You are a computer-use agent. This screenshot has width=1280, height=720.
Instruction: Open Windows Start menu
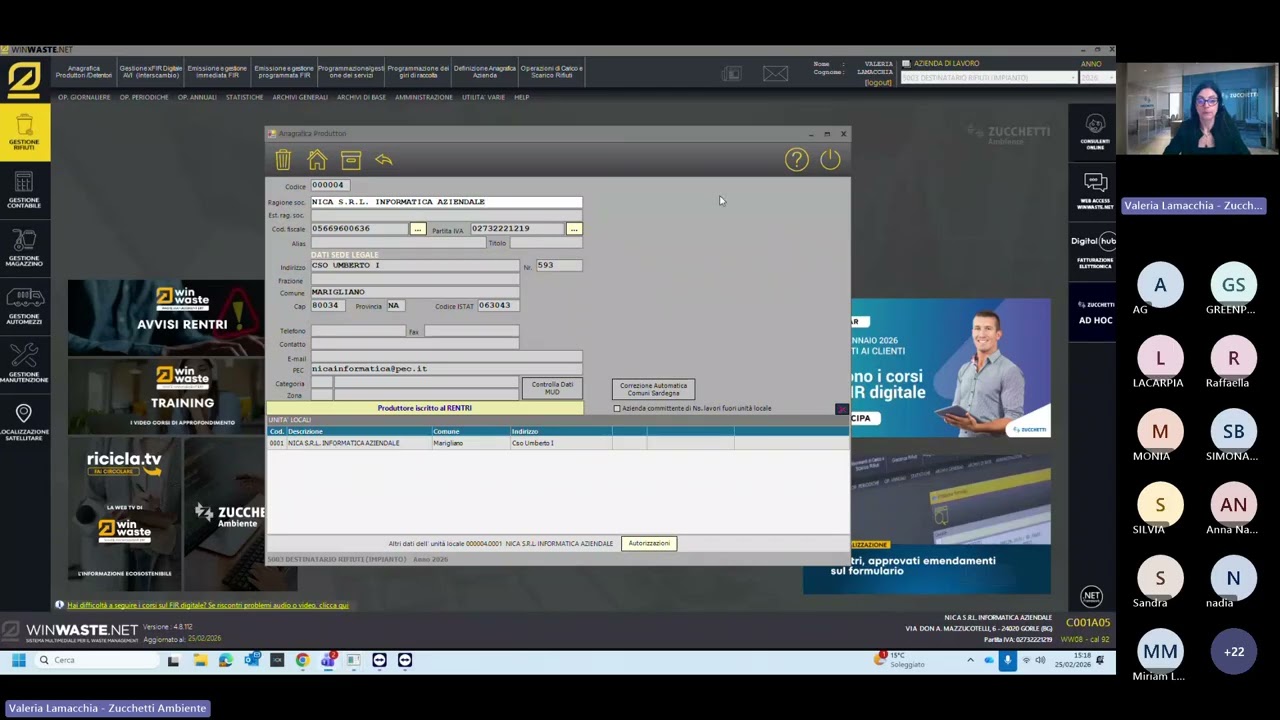[x=18, y=660]
